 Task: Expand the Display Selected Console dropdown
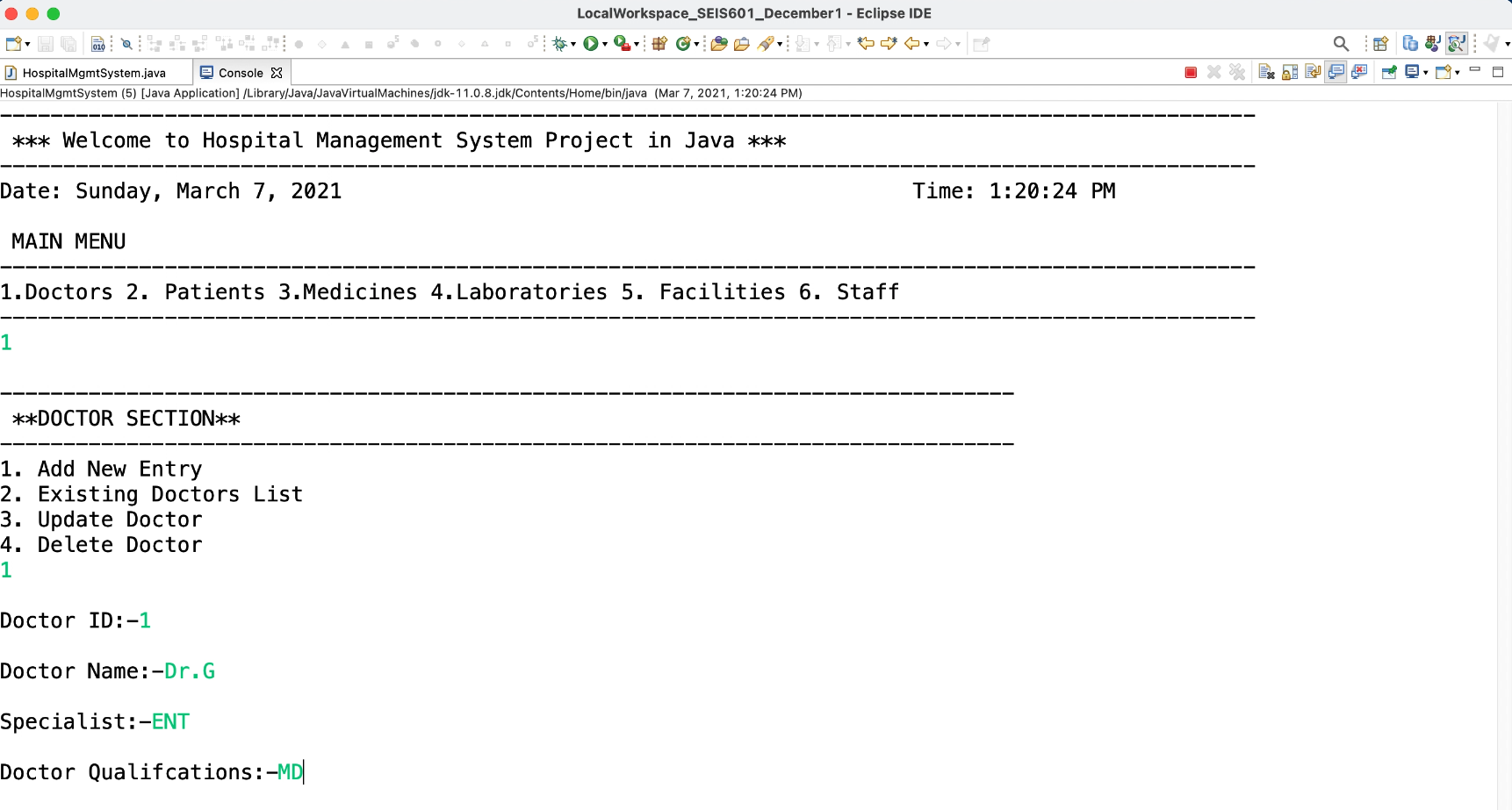(x=1425, y=73)
